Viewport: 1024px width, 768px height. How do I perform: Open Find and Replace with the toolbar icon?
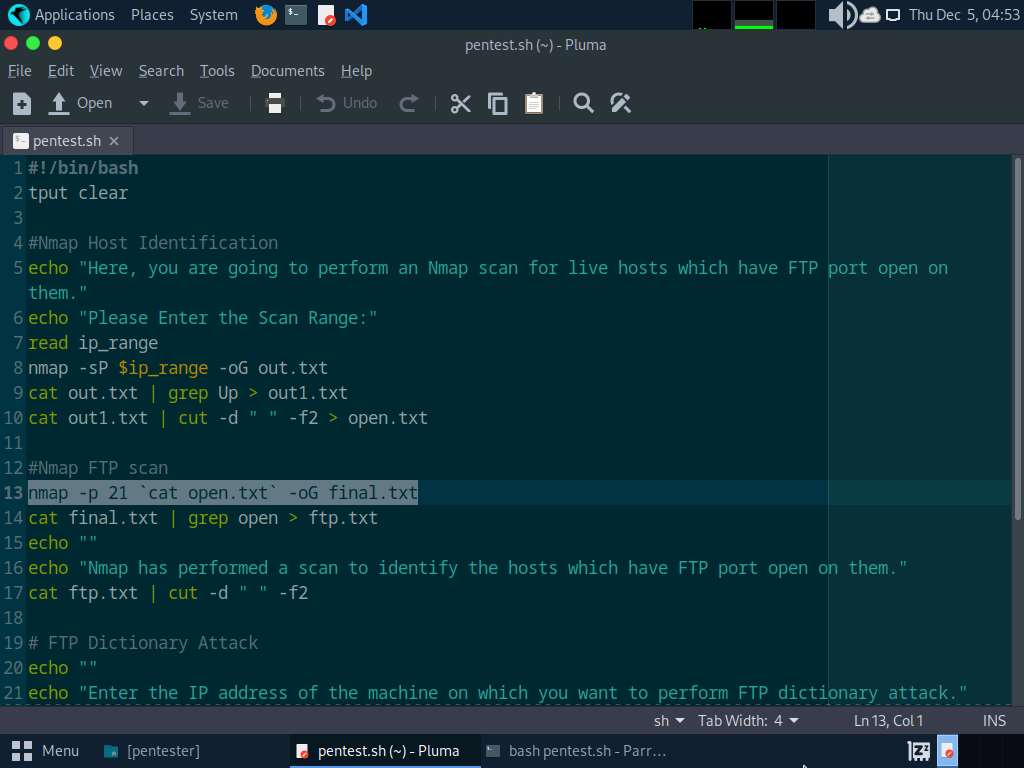coord(620,103)
